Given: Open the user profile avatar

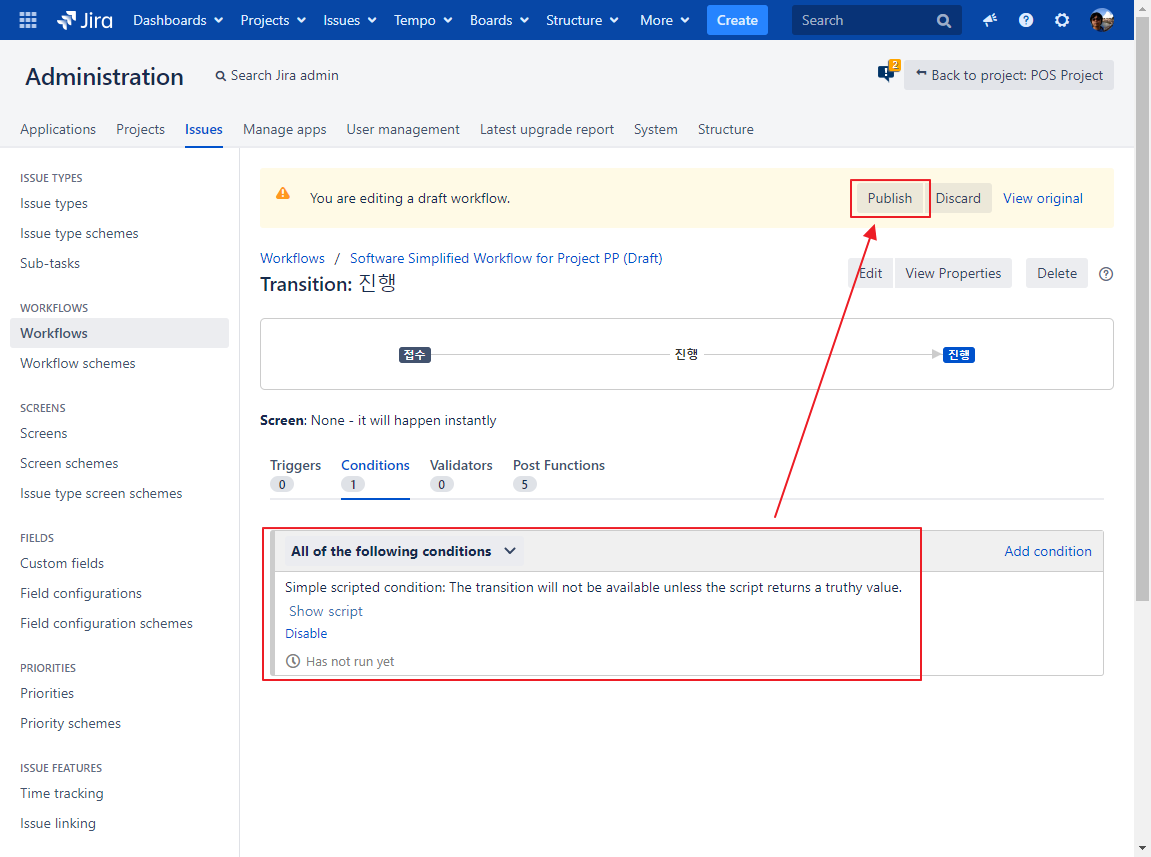Looking at the screenshot, I should [1101, 20].
